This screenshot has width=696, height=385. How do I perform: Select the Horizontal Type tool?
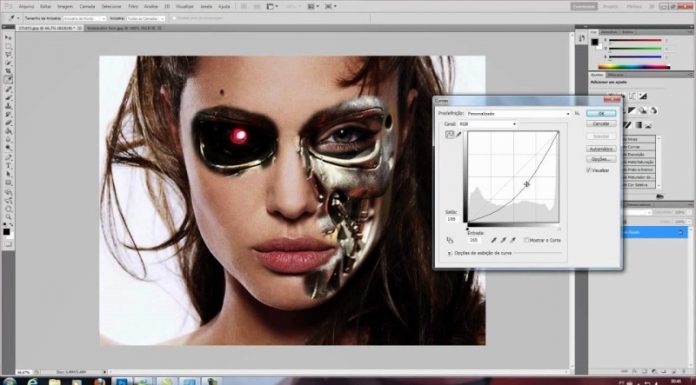coord(8,166)
